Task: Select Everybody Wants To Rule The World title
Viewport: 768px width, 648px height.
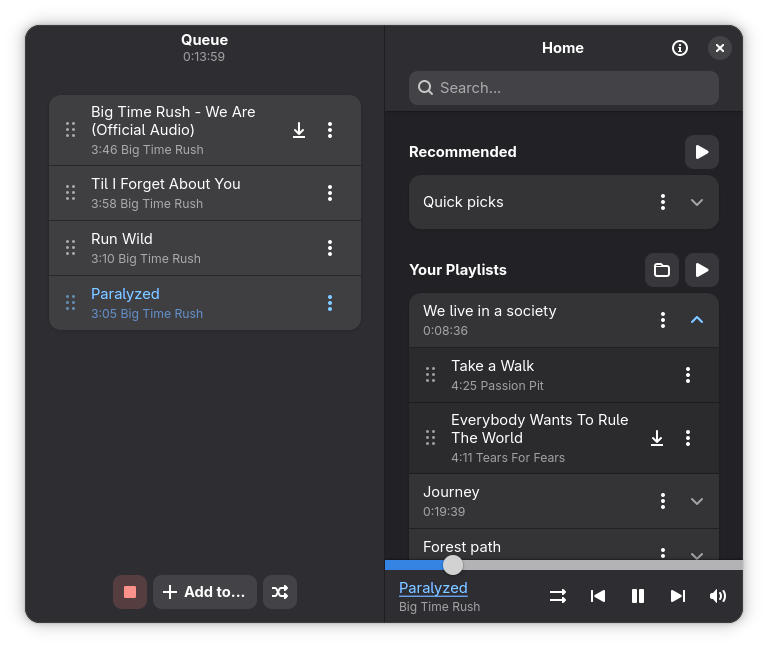Action: (x=539, y=429)
